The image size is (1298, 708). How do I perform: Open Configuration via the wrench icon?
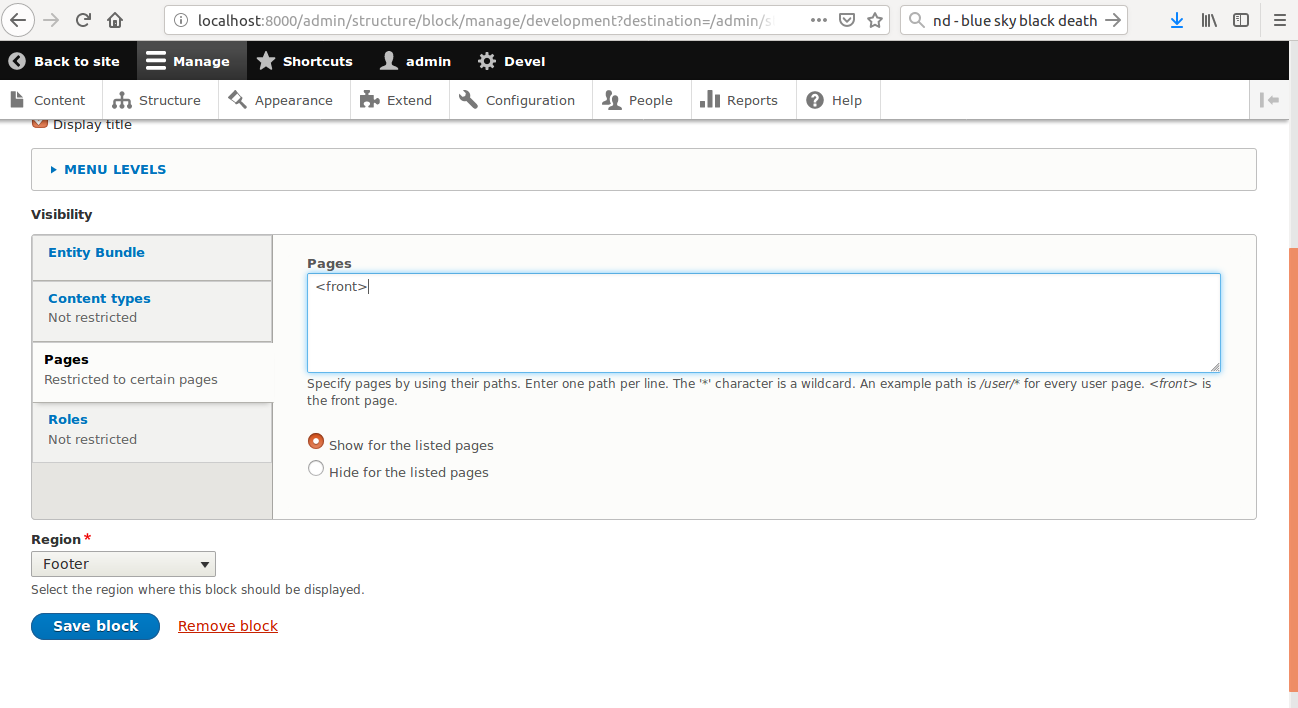pos(466,99)
